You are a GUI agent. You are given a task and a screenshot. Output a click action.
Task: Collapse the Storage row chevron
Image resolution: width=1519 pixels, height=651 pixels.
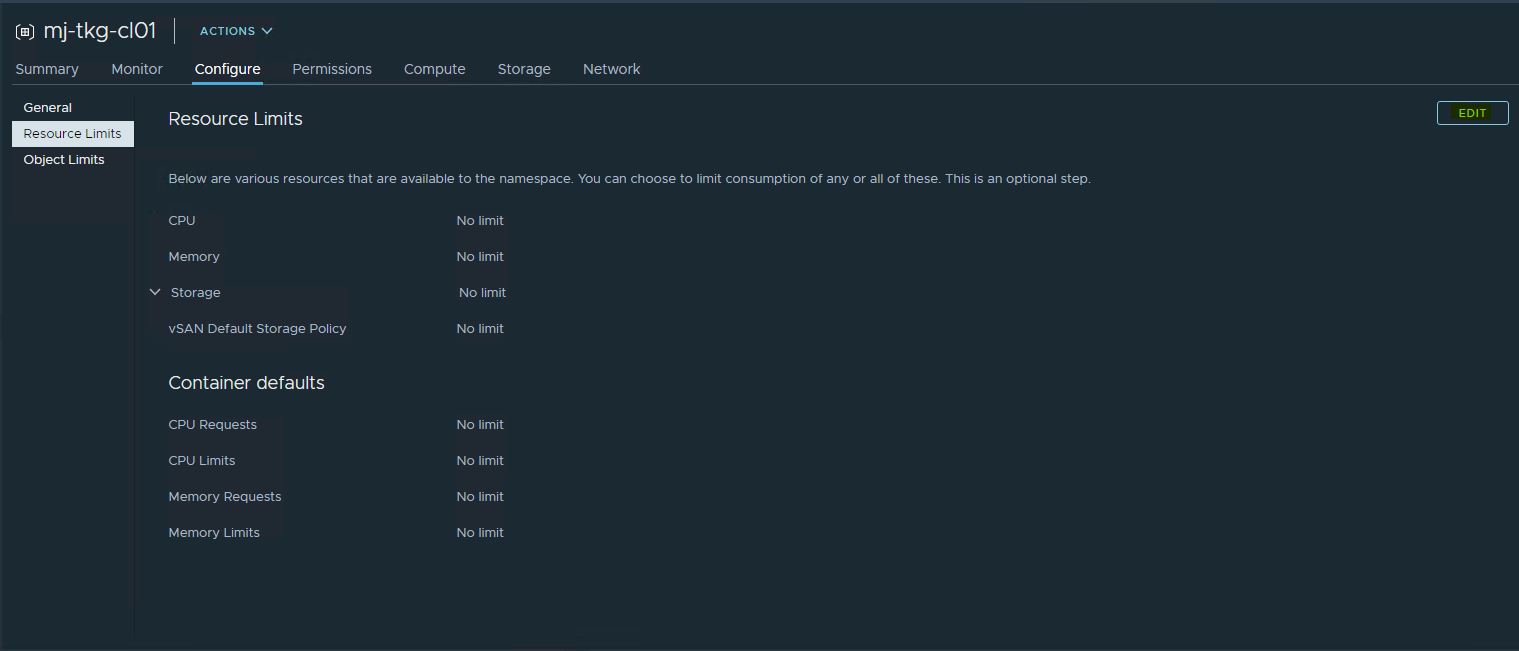pyautogui.click(x=155, y=292)
